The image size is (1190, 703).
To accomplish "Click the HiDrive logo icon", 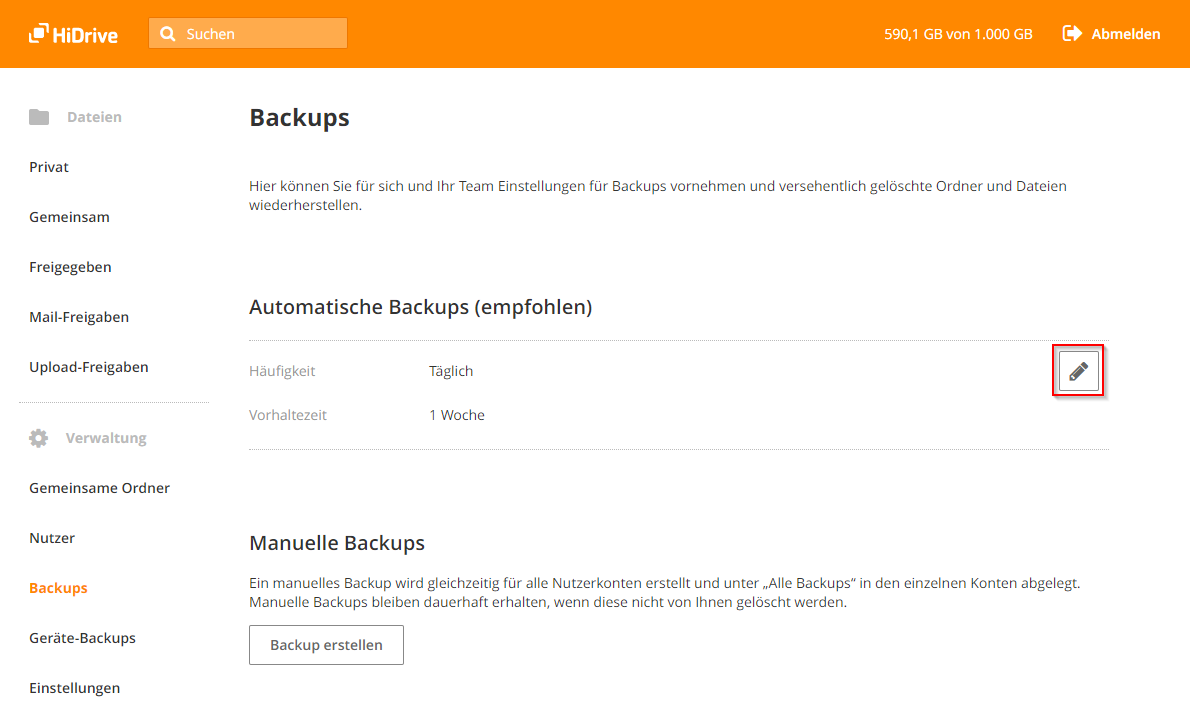I will pos(39,34).
